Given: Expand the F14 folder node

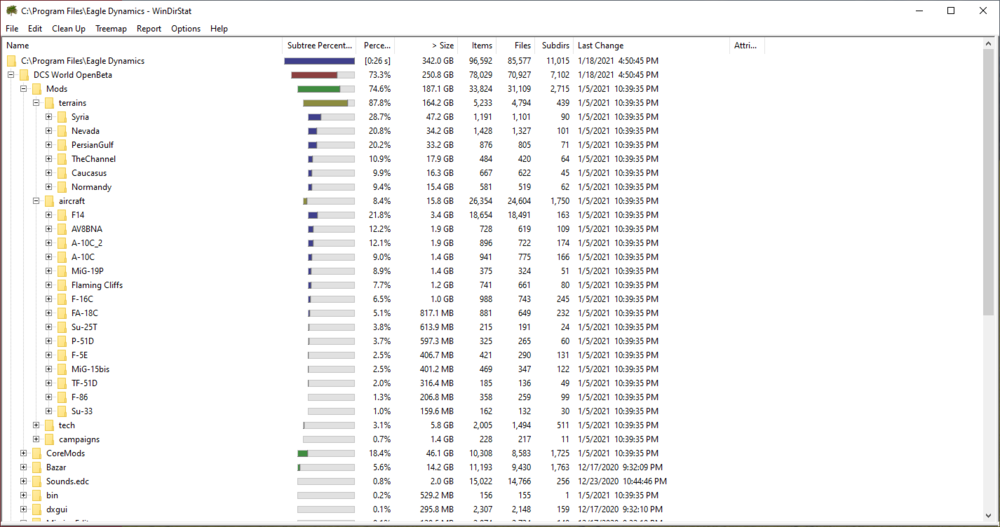Looking at the screenshot, I should pyautogui.click(x=49, y=215).
